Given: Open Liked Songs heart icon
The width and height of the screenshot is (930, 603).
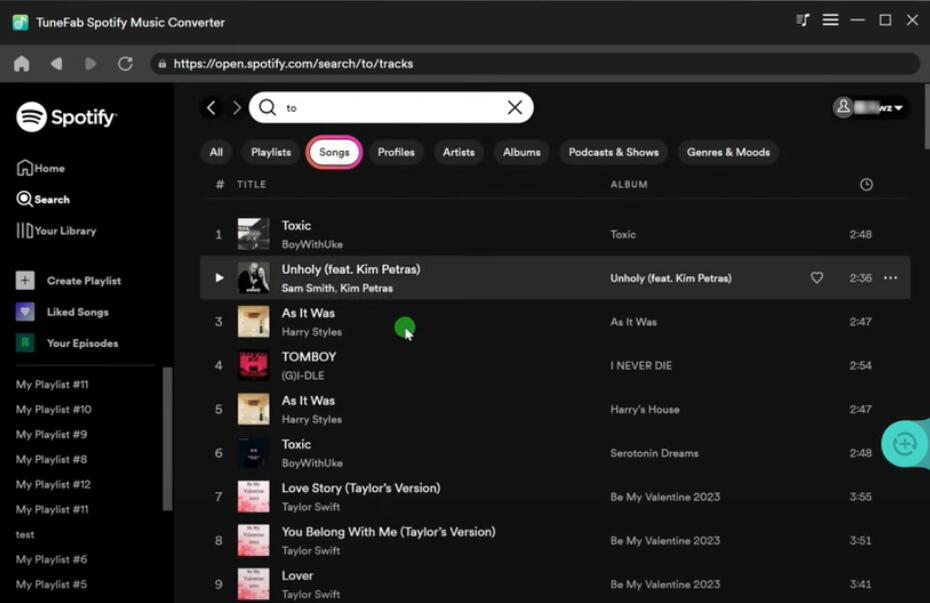Looking at the screenshot, I should [x=25, y=312].
